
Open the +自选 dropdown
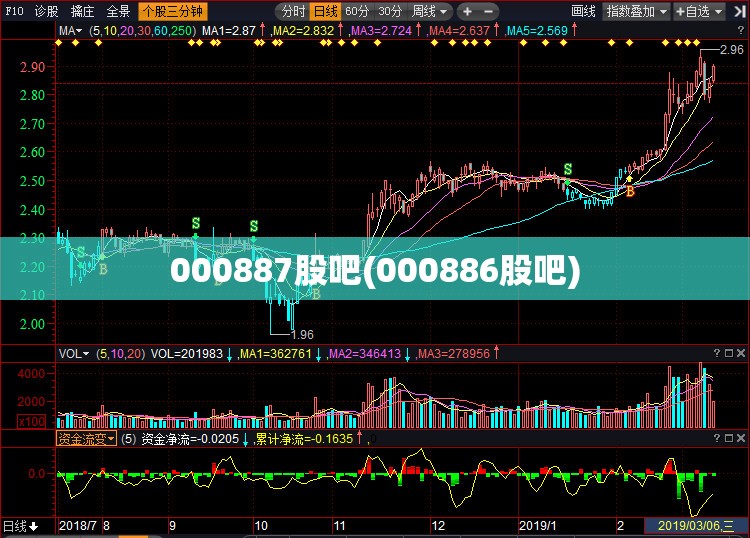point(699,11)
